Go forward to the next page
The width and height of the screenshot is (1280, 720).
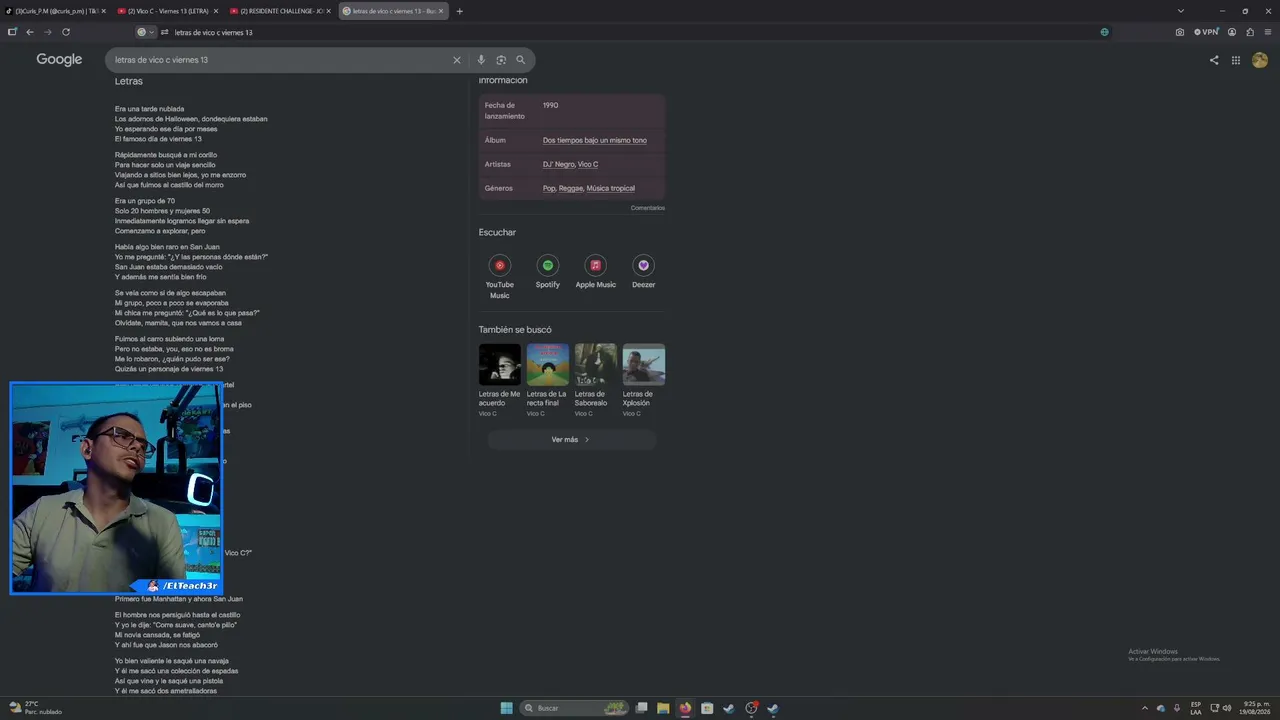click(x=47, y=32)
